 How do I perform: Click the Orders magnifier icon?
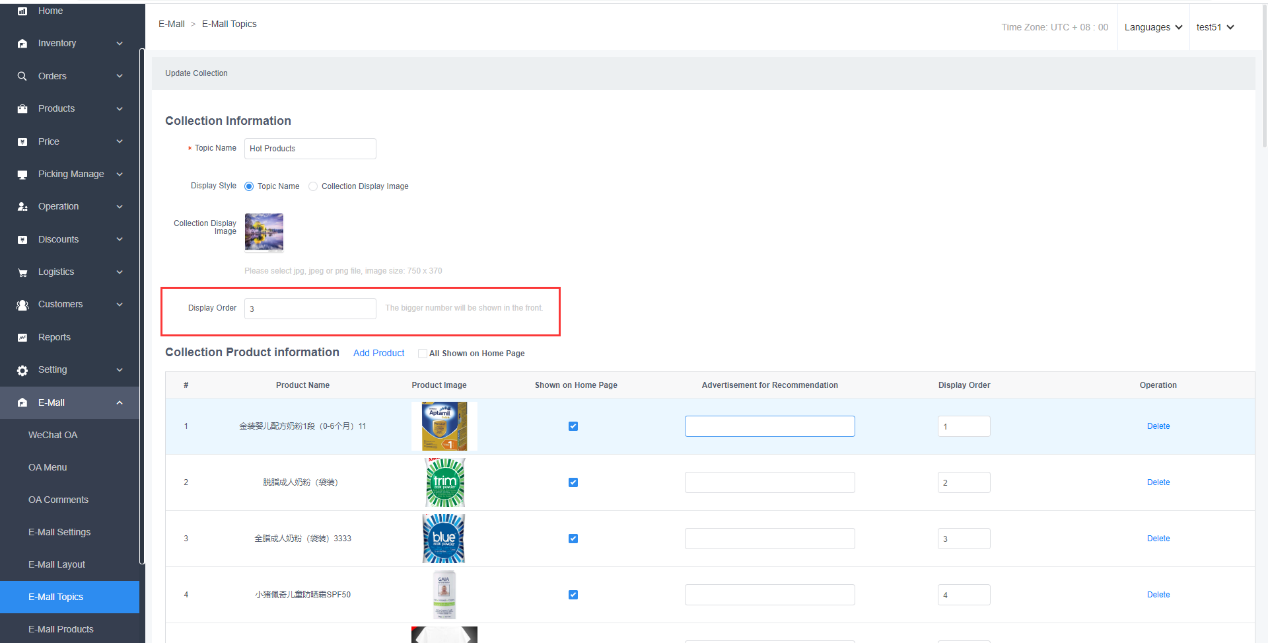pyautogui.click(x=22, y=76)
